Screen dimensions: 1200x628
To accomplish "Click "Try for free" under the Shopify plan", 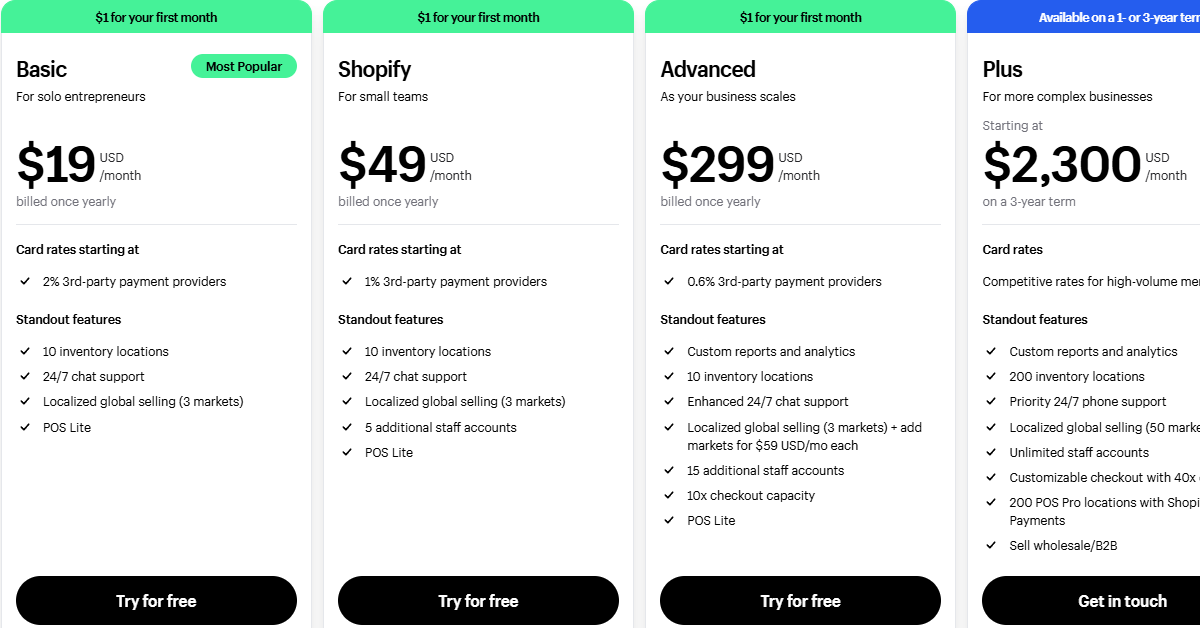I will 478,600.
